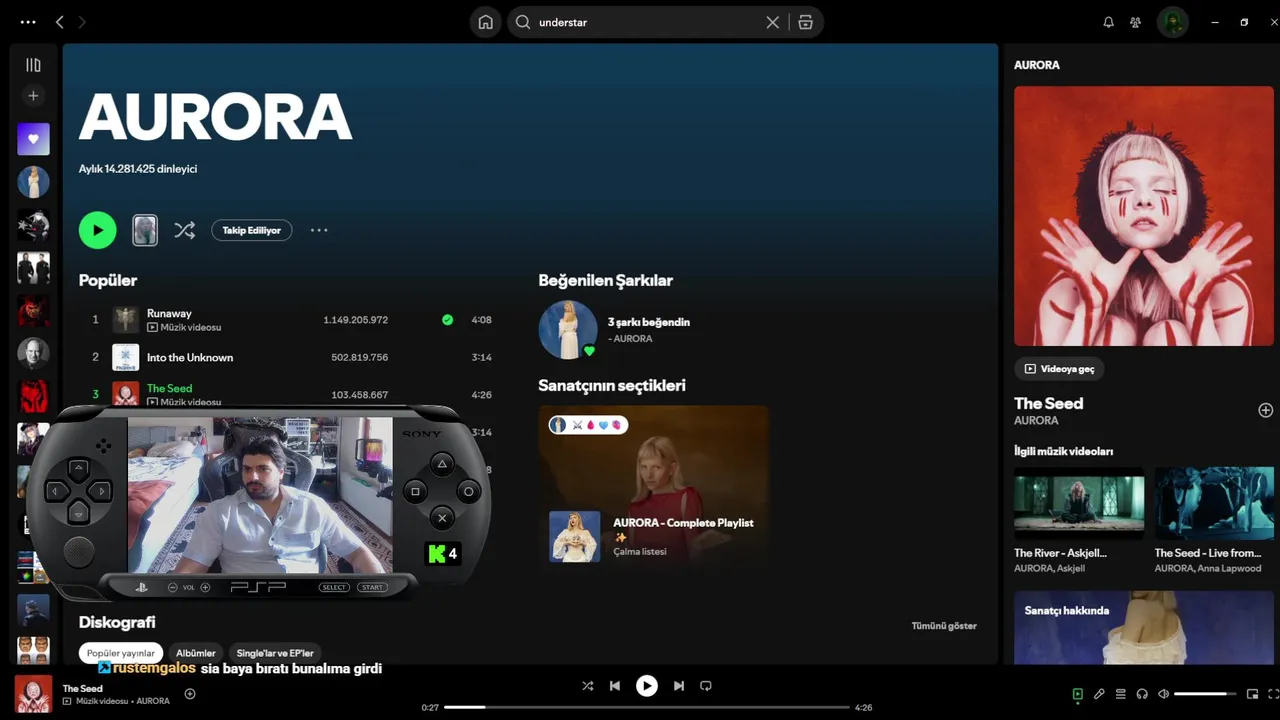
Task: Open the Browse icon in search bar
Action: point(805,22)
